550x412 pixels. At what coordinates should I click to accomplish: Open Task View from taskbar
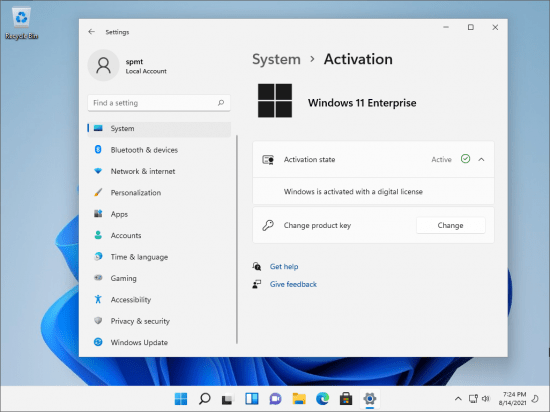[x=227, y=399]
